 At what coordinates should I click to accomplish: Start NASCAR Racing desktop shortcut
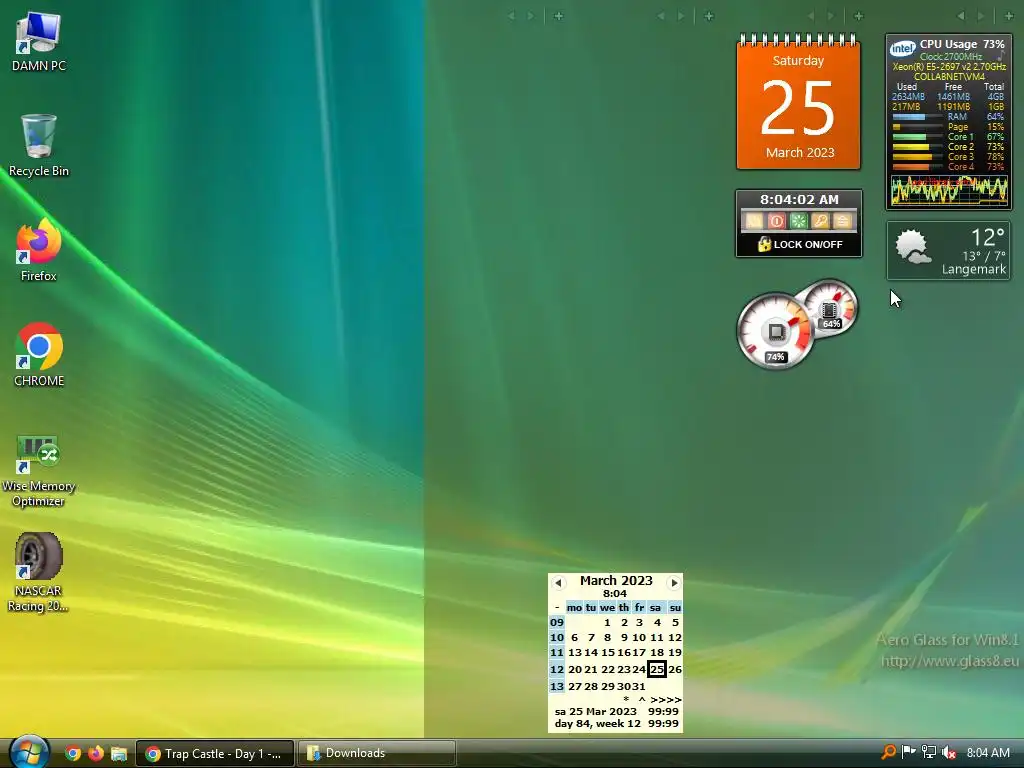(x=39, y=572)
